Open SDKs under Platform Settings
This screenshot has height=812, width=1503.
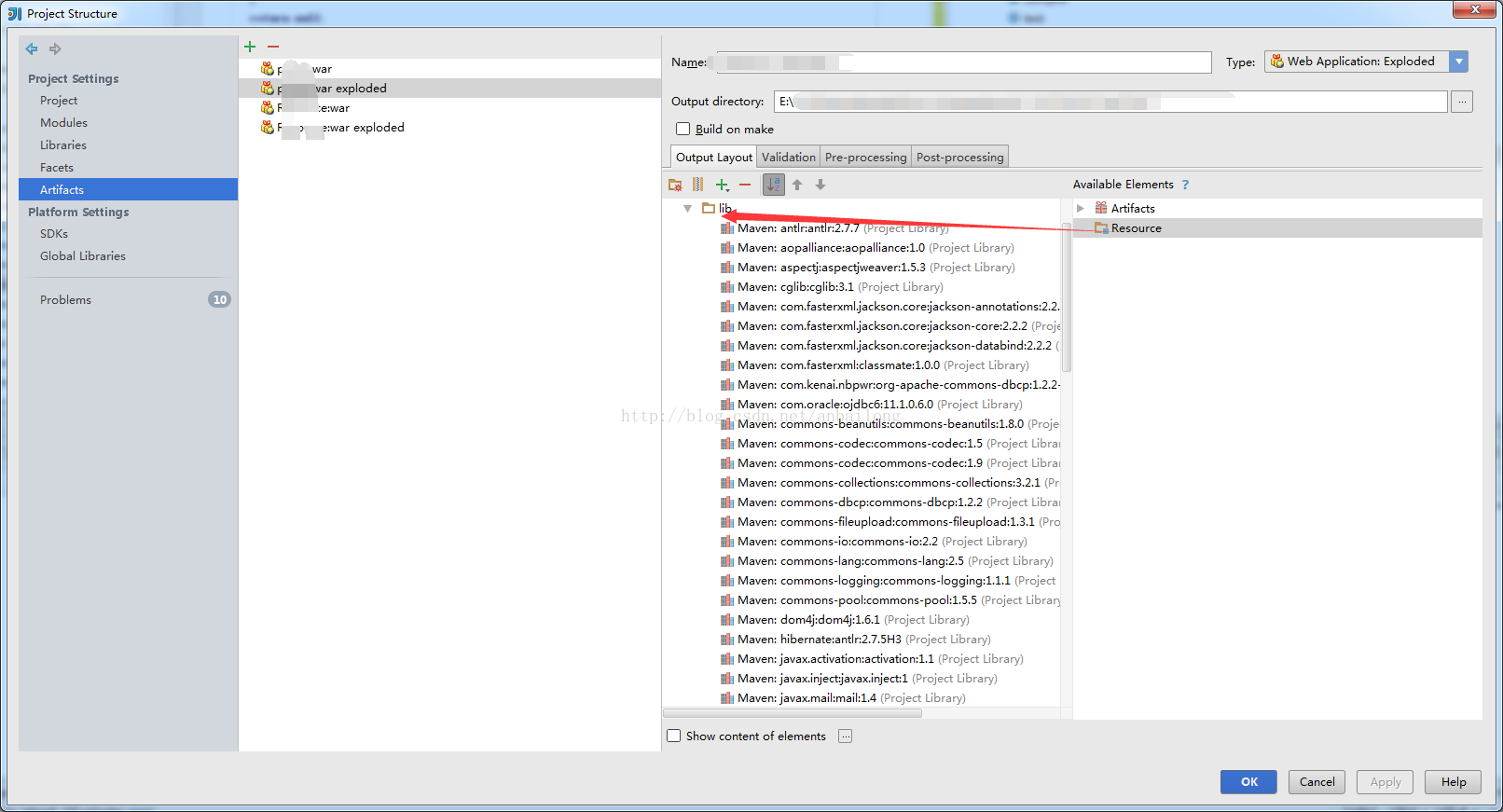54,233
